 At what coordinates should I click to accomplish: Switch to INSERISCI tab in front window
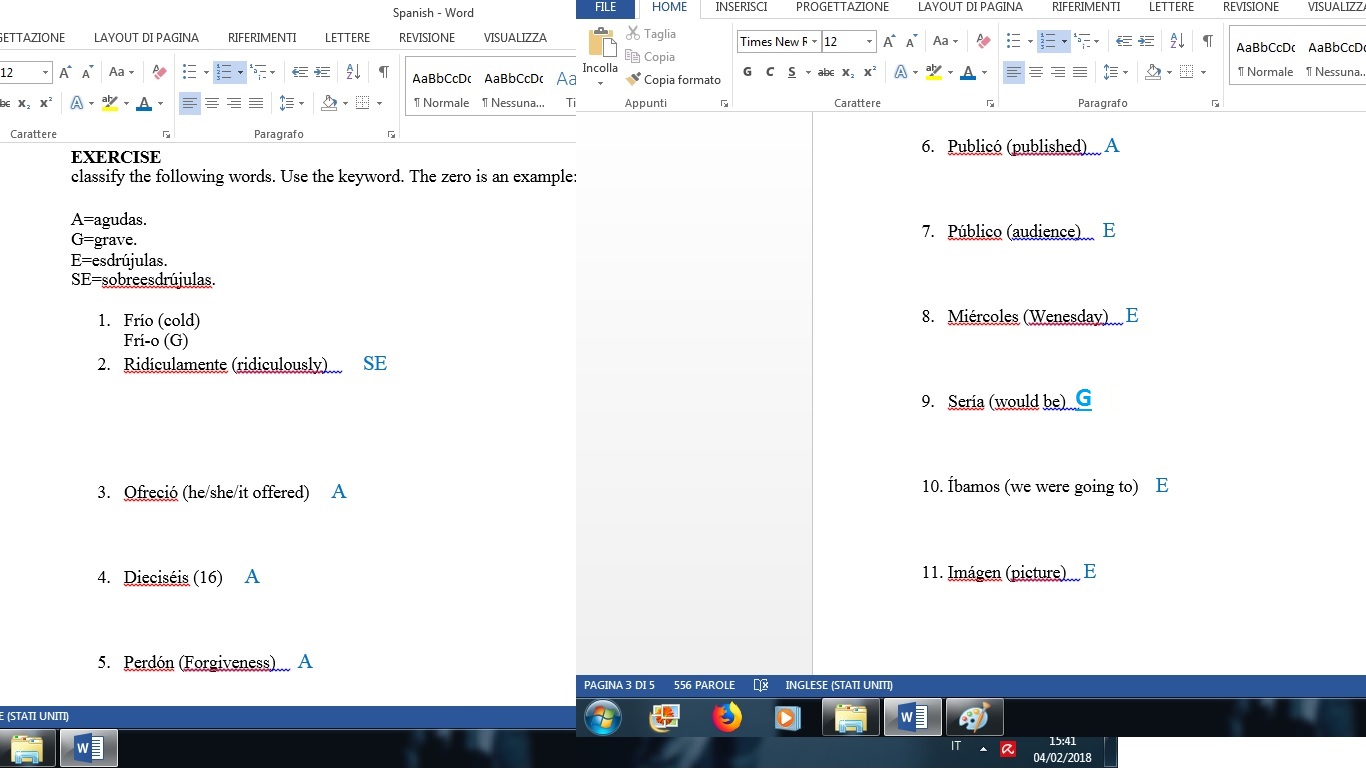pos(741,7)
